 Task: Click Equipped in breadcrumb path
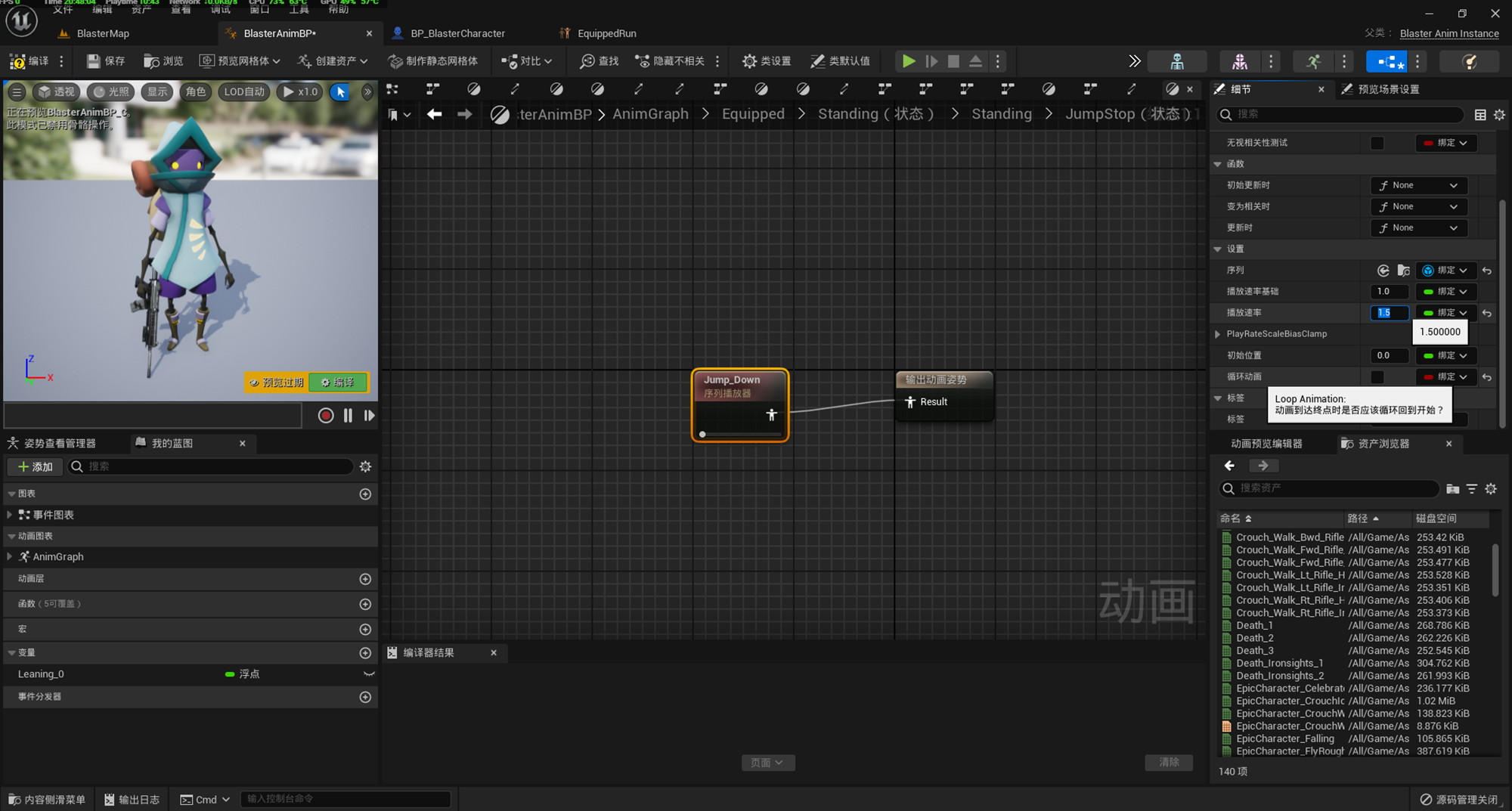click(x=753, y=114)
